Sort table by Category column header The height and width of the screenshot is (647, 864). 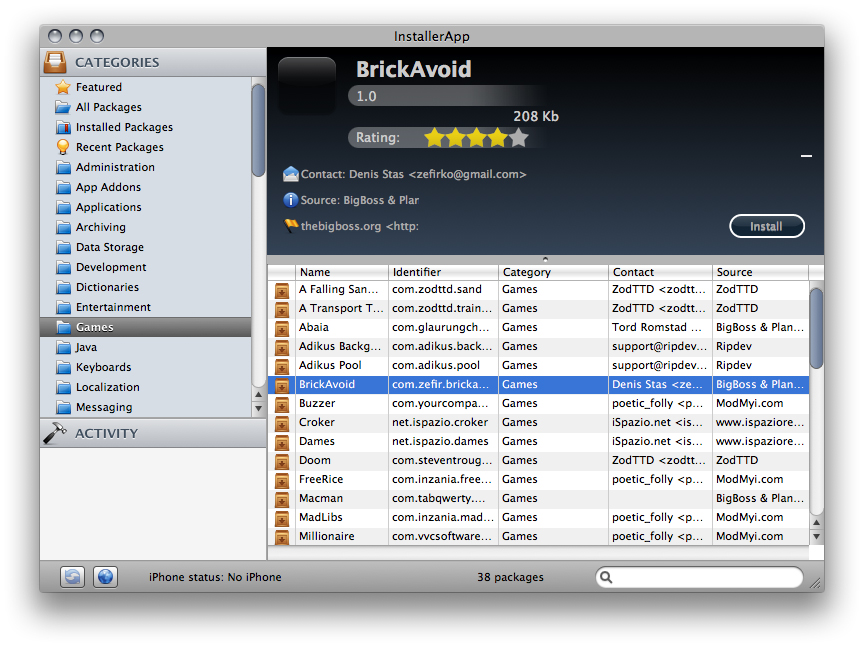click(x=554, y=272)
